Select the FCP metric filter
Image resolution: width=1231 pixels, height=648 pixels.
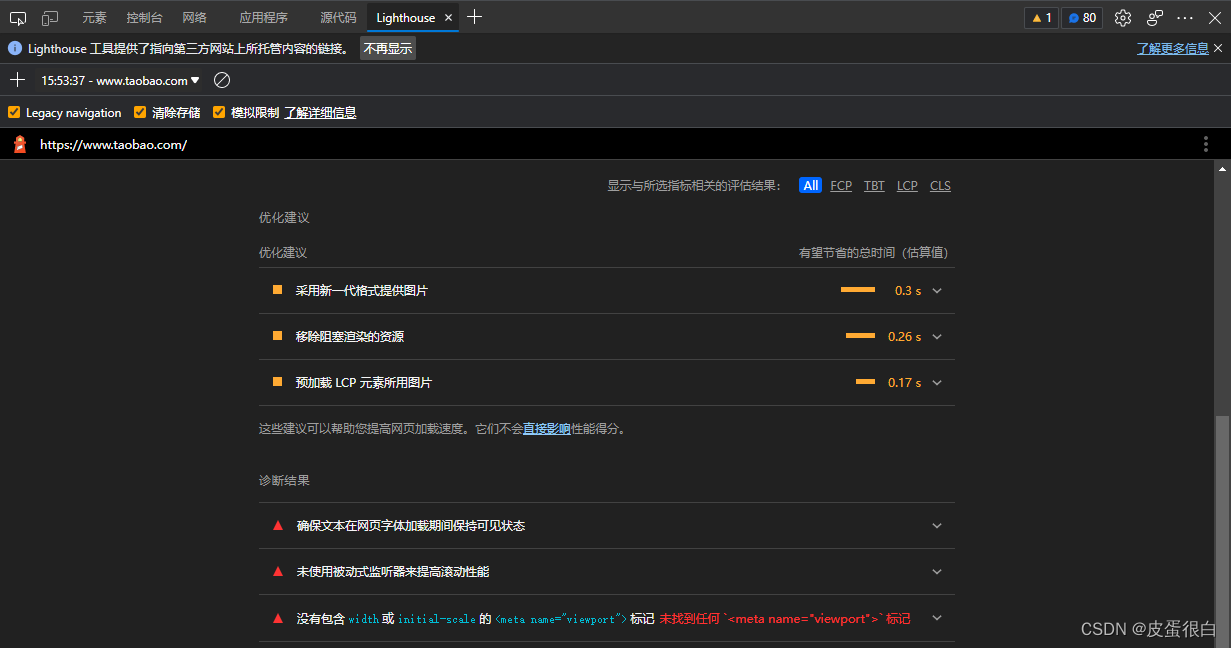click(841, 186)
